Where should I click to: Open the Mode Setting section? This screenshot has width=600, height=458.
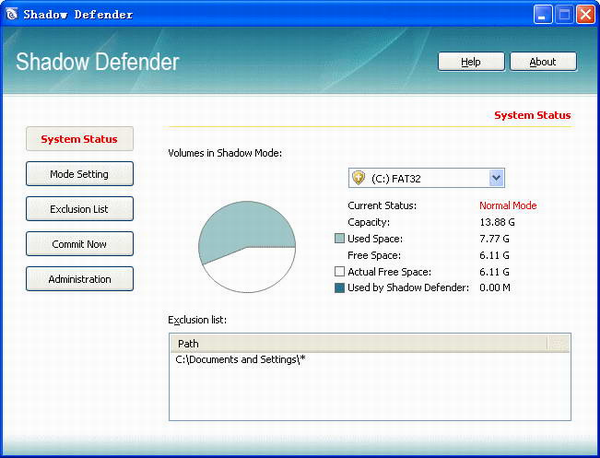point(79,174)
